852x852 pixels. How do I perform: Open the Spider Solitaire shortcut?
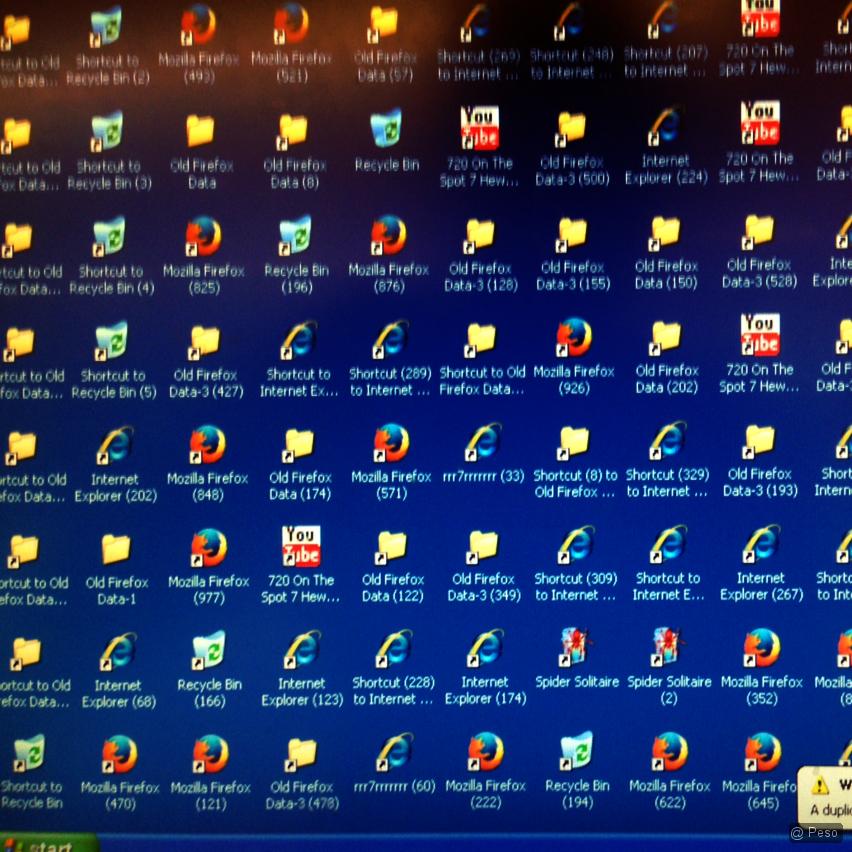[576, 649]
